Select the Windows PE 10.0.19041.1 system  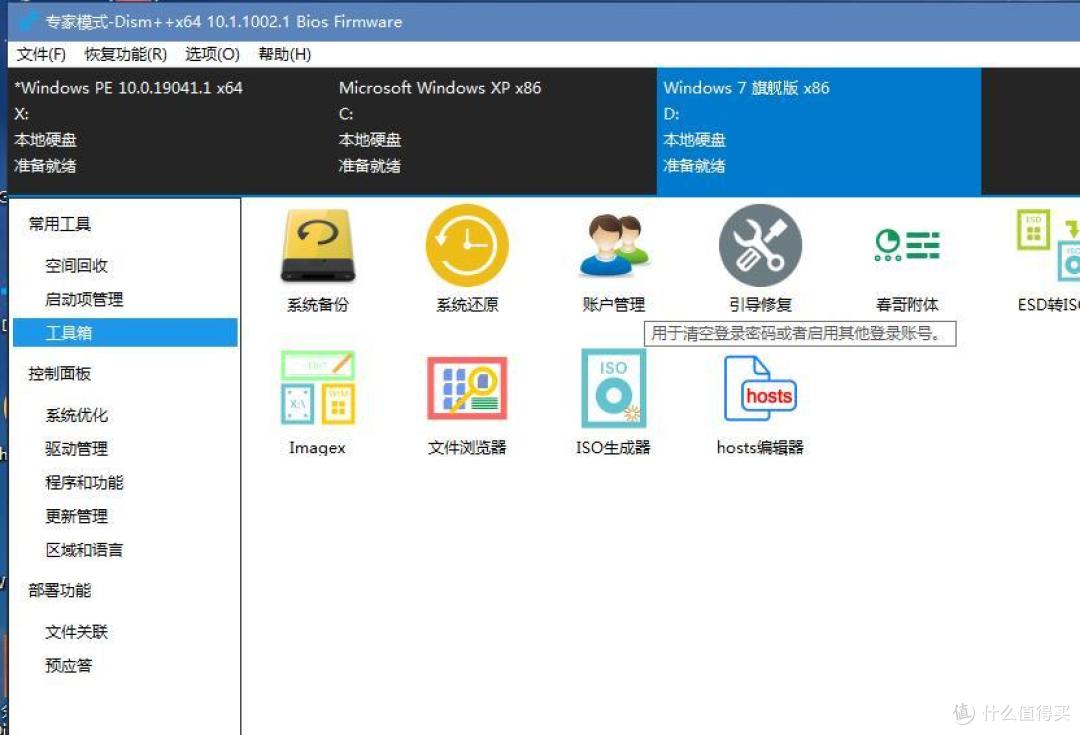coord(169,131)
